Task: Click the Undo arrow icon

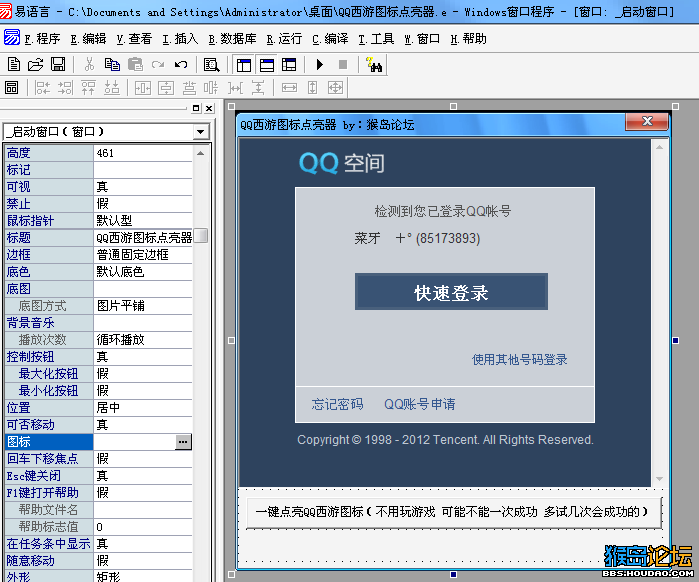Action: [181, 65]
